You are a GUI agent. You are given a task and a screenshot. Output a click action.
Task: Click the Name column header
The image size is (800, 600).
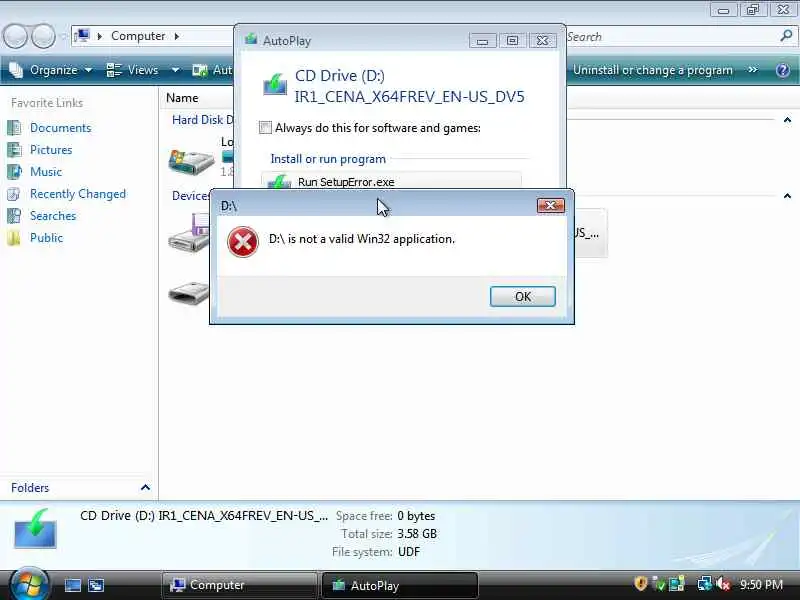(x=182, y=98)
